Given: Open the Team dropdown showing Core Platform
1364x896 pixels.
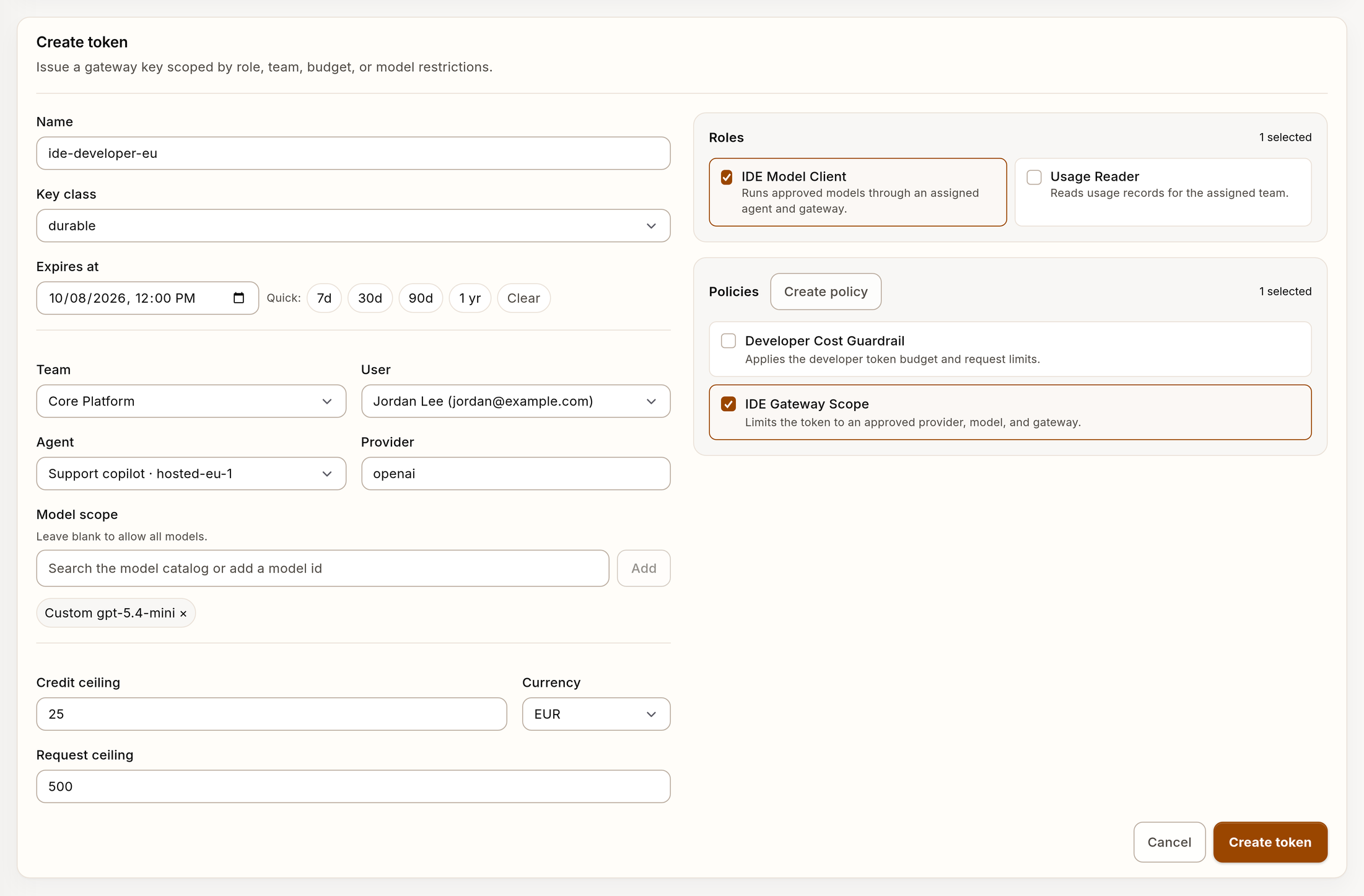Looking at the screenshot, I should coord(191,401).
